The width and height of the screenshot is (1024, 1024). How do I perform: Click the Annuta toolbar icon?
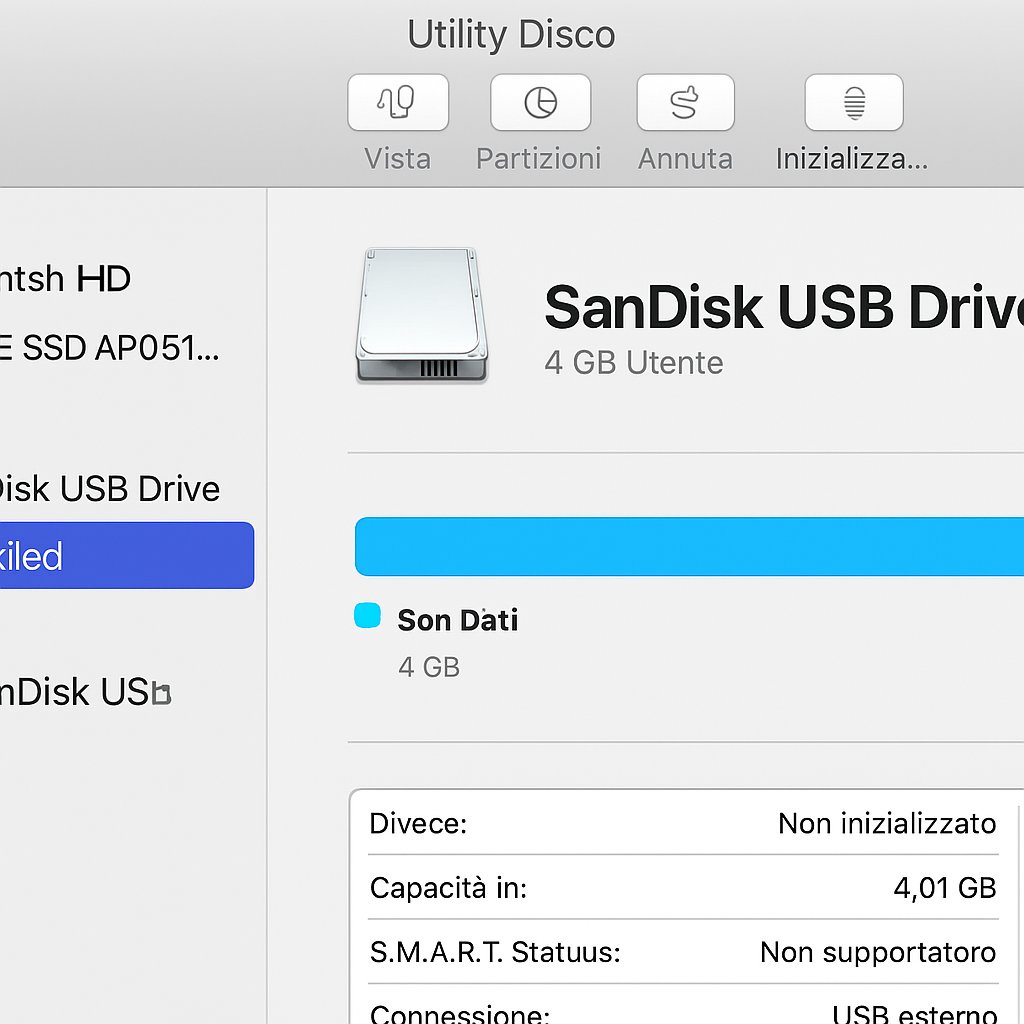[685, 103]
